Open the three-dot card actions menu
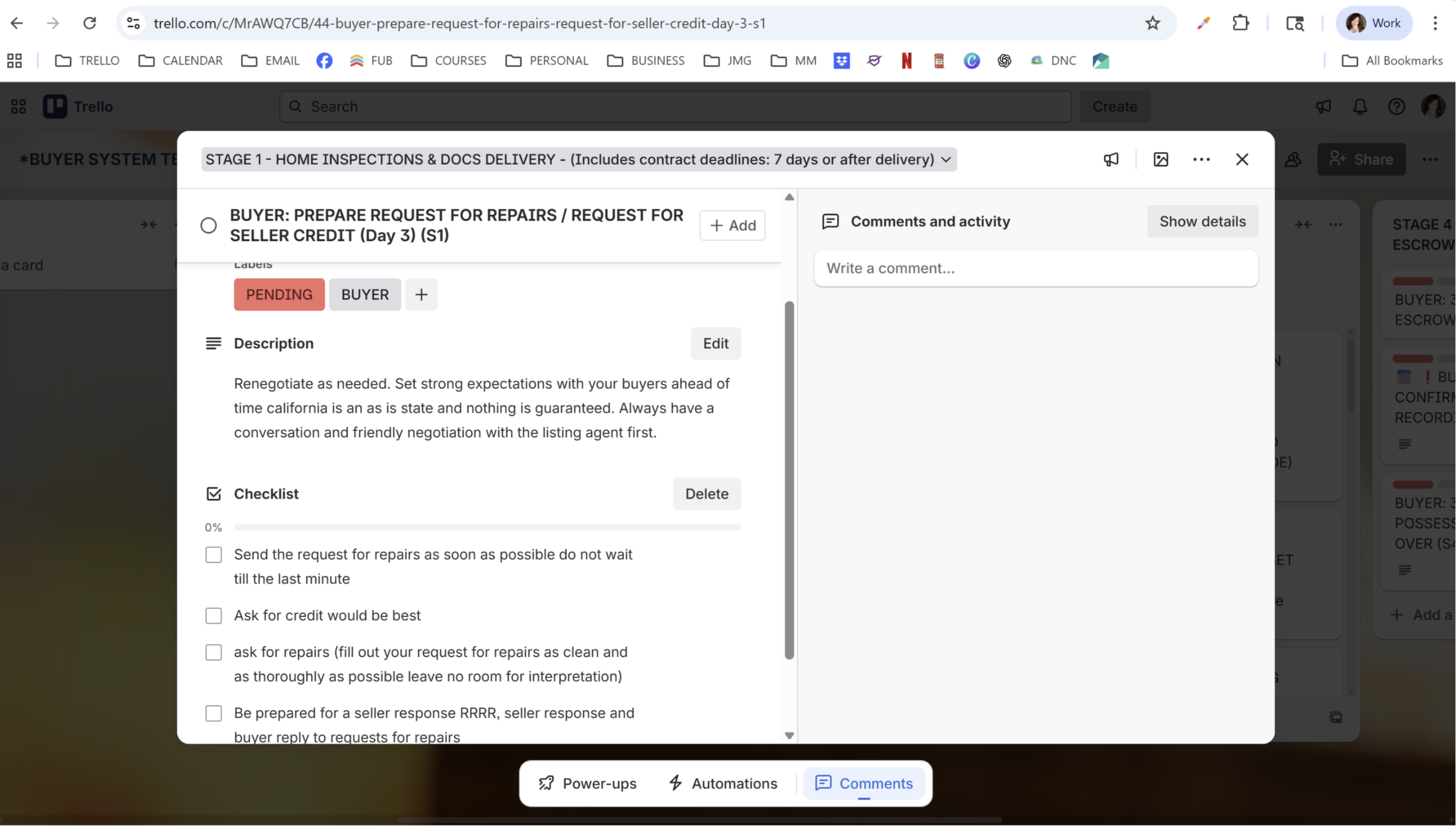 click(1201, 159)
